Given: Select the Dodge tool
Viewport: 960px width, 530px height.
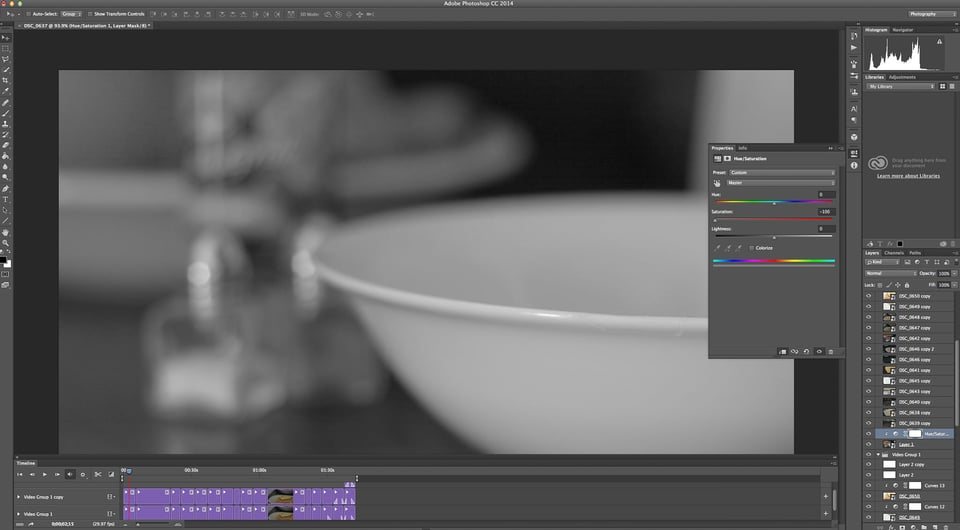Looking at the screenshot, I should [x=6, y=177].
